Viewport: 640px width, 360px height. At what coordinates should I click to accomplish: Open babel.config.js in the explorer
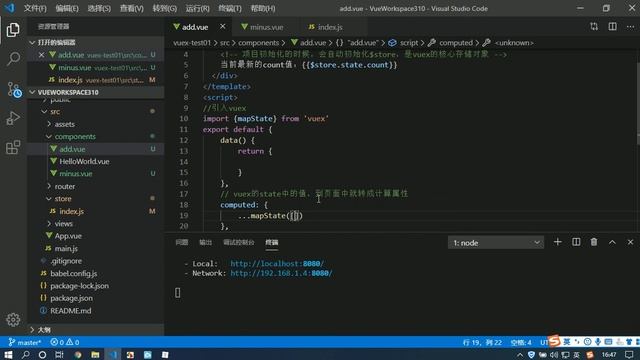coord(73,273)
